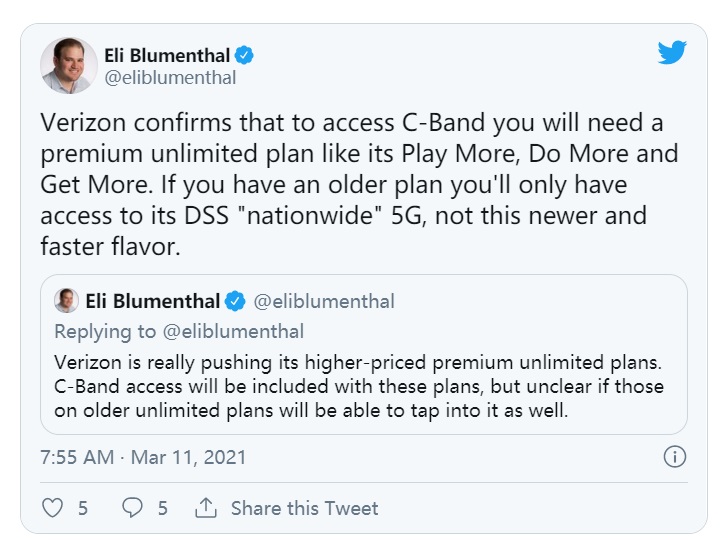Click the main tweet text about C-Band

click(359, 184)
